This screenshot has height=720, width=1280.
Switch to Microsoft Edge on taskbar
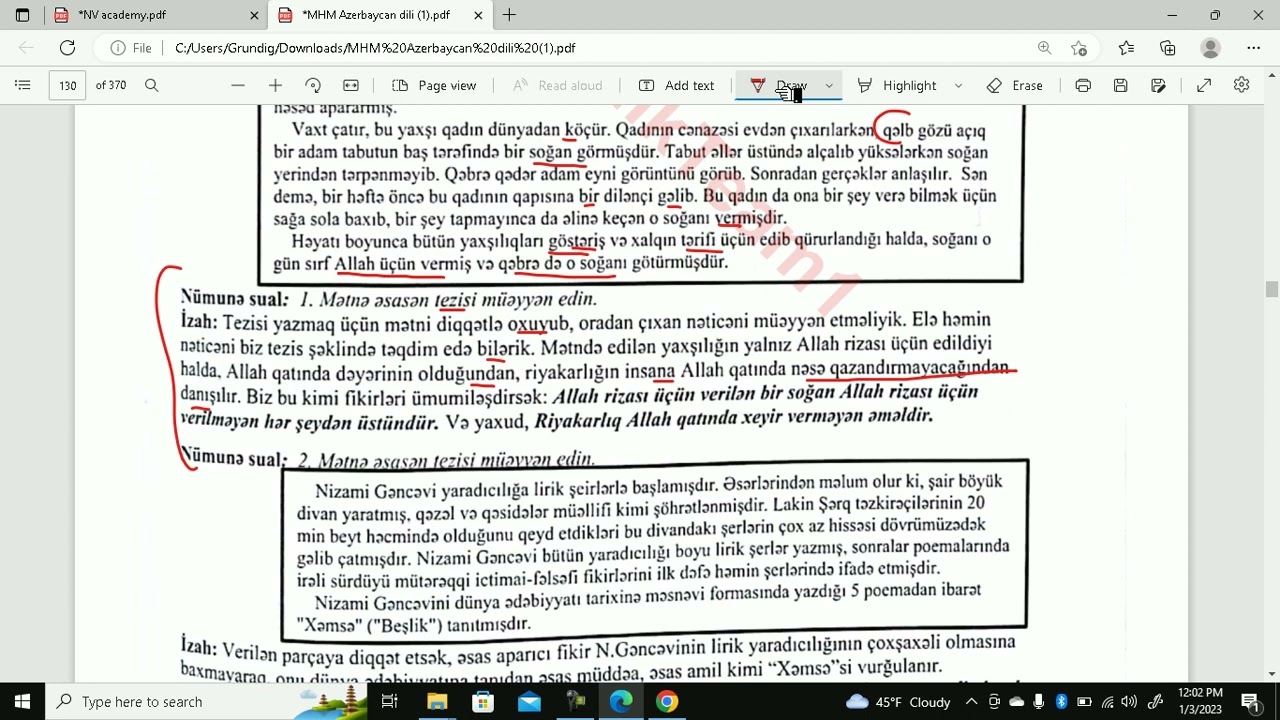(x=621, y=702)
